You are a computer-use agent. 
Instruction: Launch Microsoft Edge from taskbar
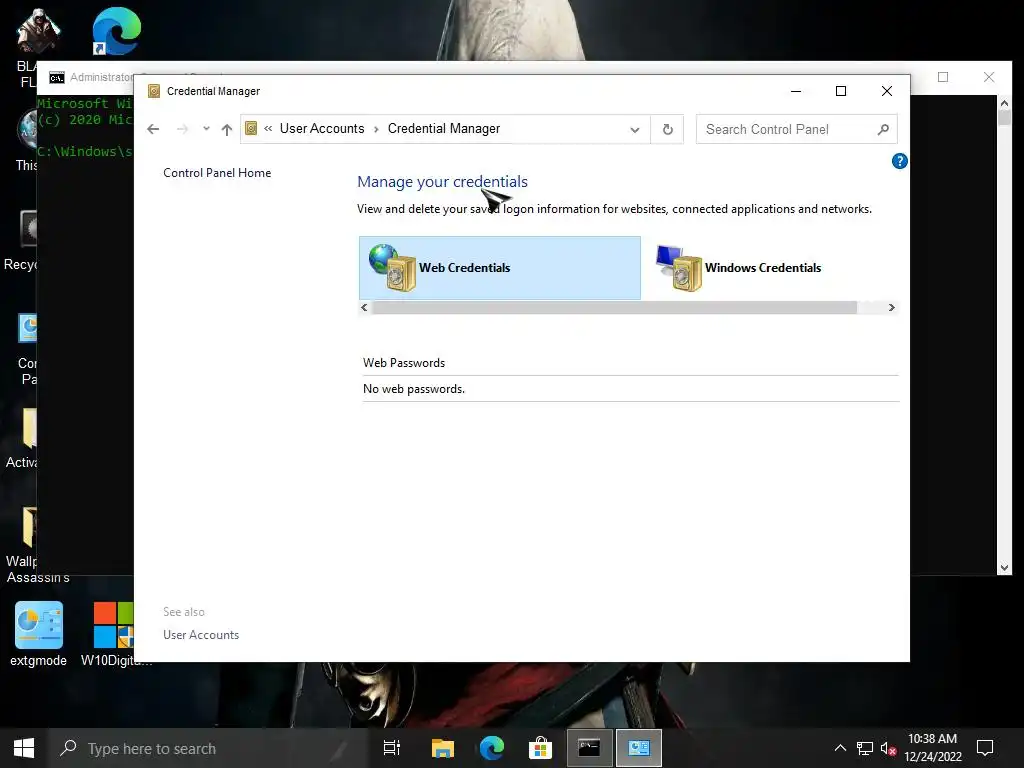click(x=491, y=748)
